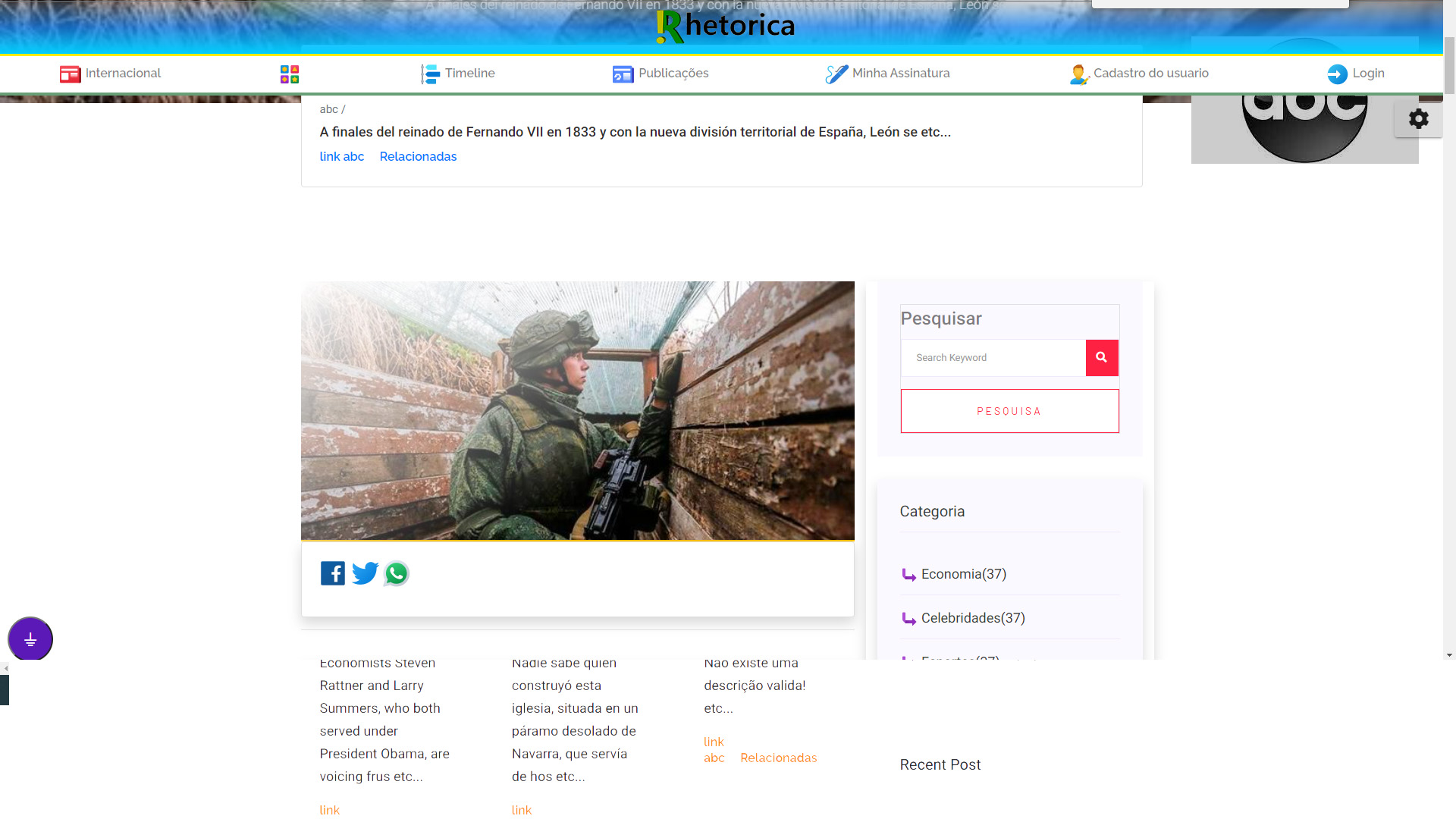Image resolution: width=1456 pixels, height=819 pixels.
Task: Select the Celebridades(37) category
Action: pyautogui.click(x=972, y=618)
